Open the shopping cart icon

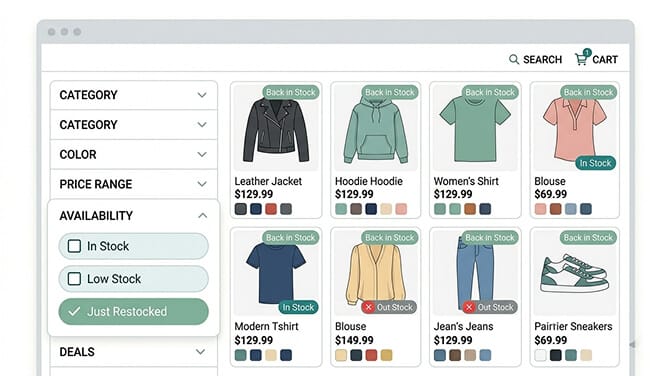tap(582, 58)
